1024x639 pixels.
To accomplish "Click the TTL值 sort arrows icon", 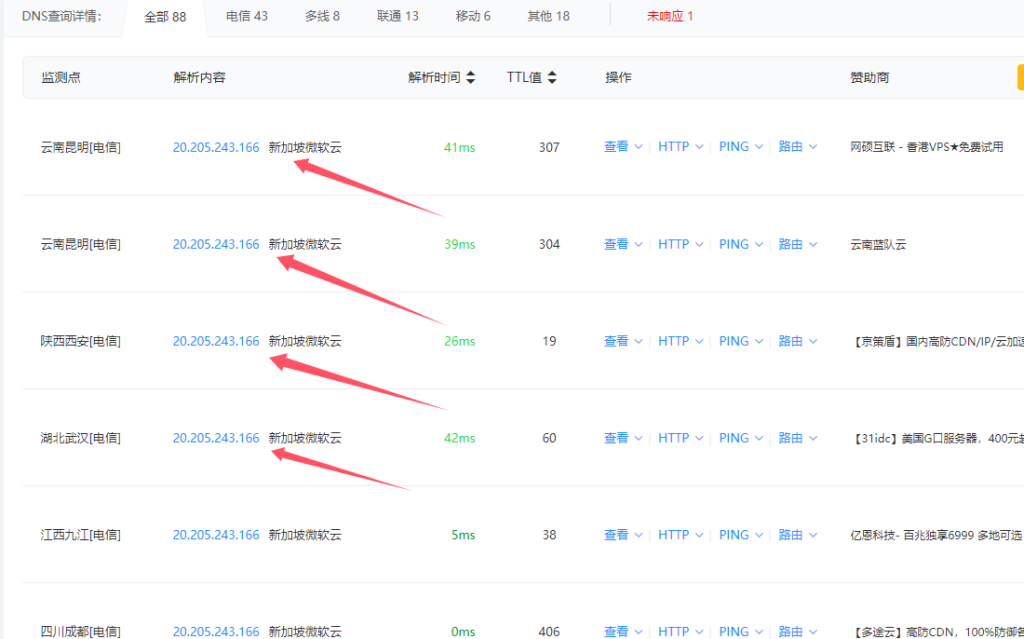I will pos(551,77).
